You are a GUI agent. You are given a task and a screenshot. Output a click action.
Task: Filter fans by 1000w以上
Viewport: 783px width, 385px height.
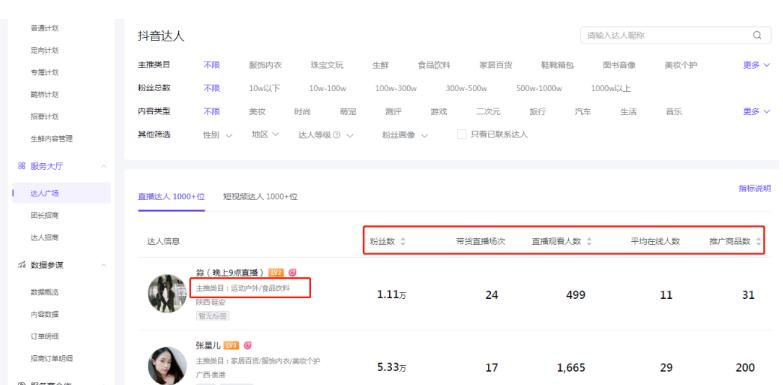[611, 88]
